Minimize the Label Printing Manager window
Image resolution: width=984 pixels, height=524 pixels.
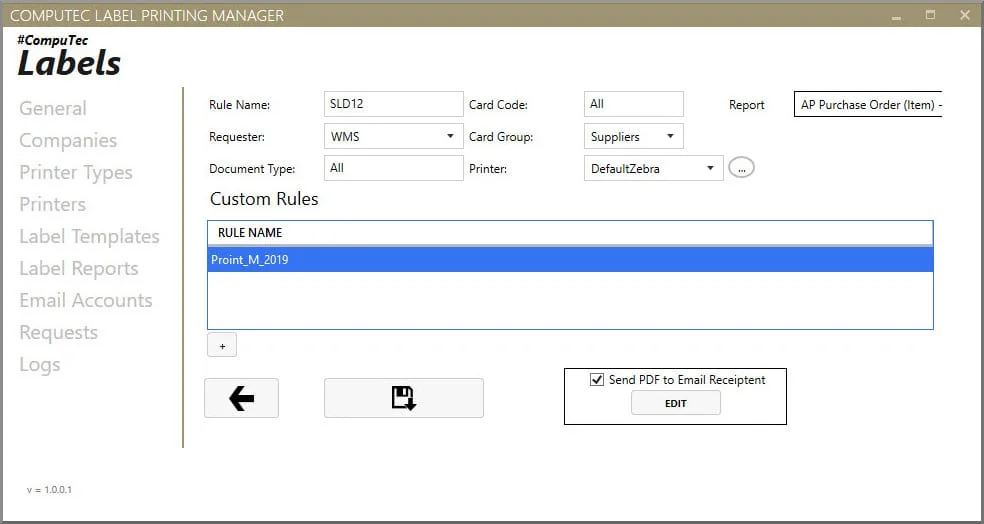896,16
